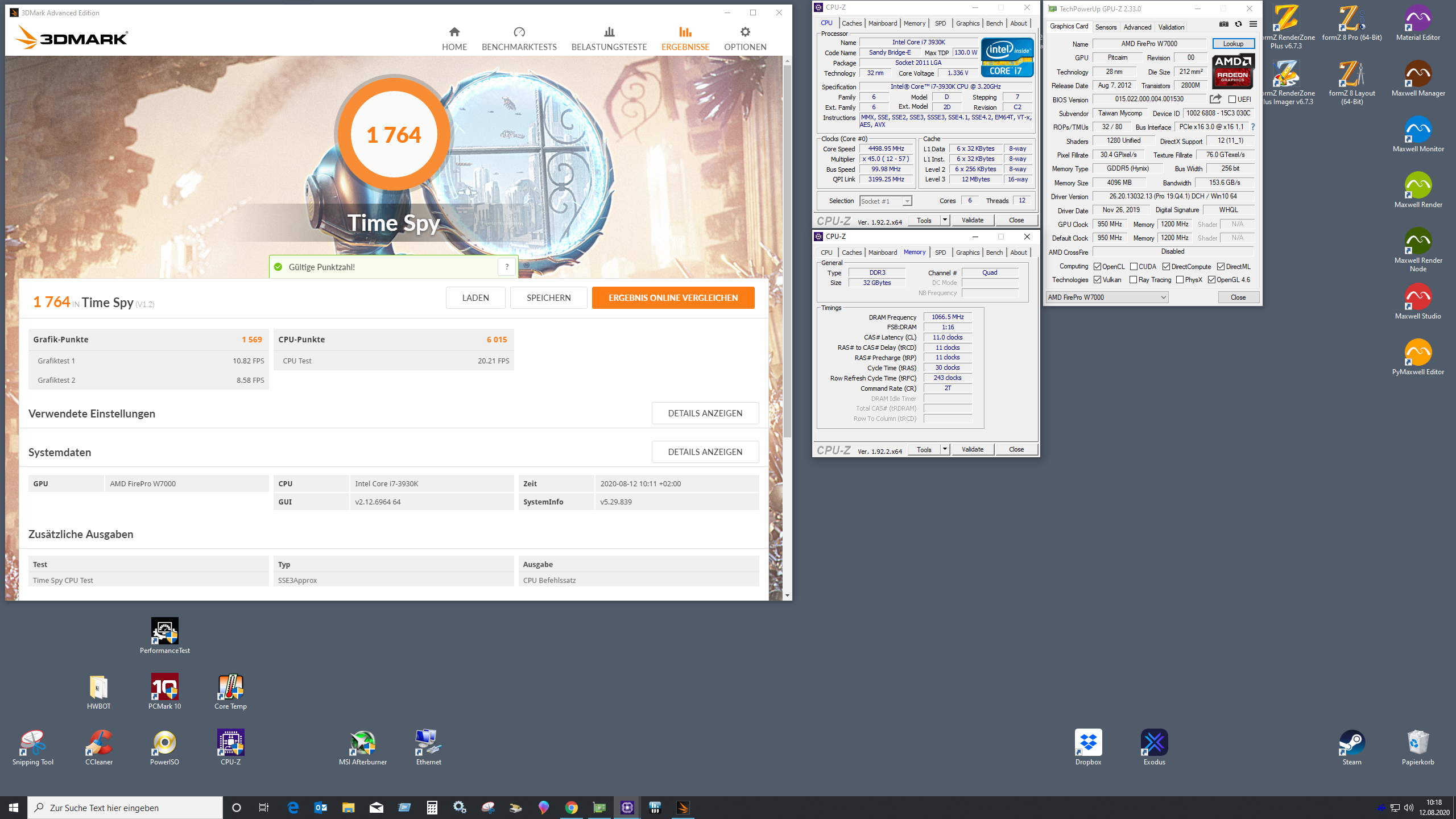The image size is (1456, 819).
Task: Toggle the OpenGL 4.6 checkbox in GPU-Z
Action: pyautogui.click(x=1211, y=280)
